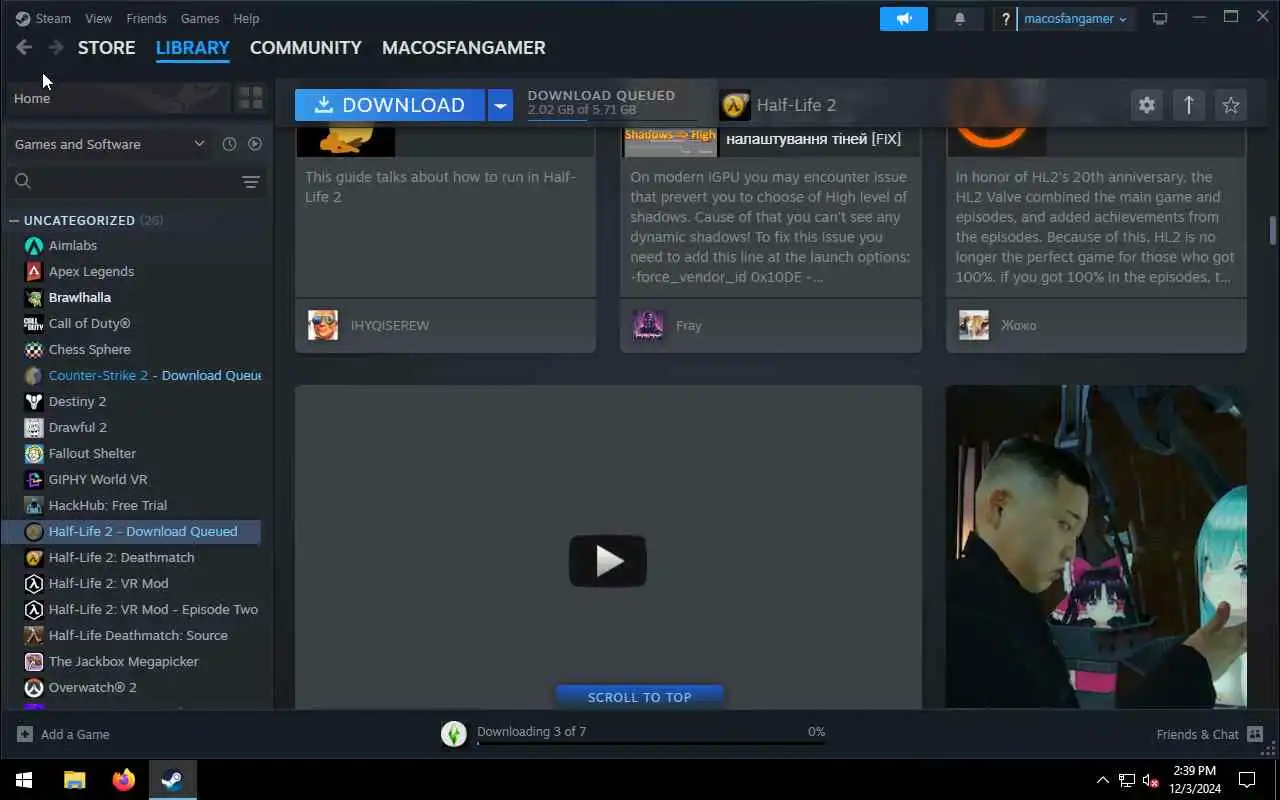Click the content area vertical scrollbar
Image resolution: width=1280 pixels, height=800 pixels.
[x=1273, y=229]
